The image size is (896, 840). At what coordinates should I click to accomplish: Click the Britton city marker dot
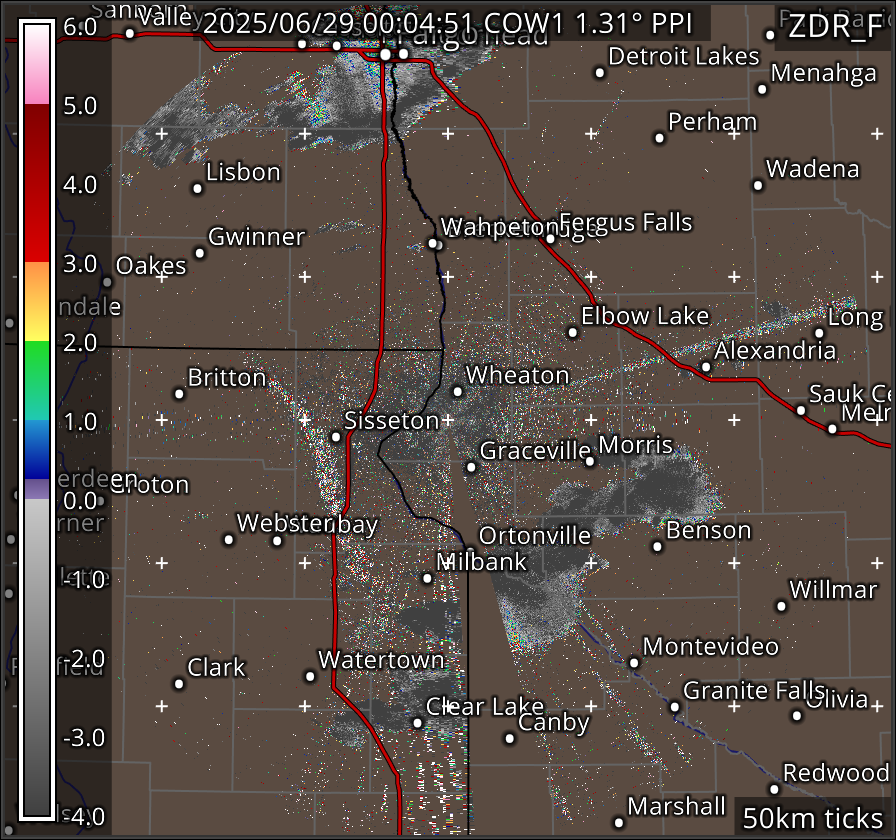(180, 393)
